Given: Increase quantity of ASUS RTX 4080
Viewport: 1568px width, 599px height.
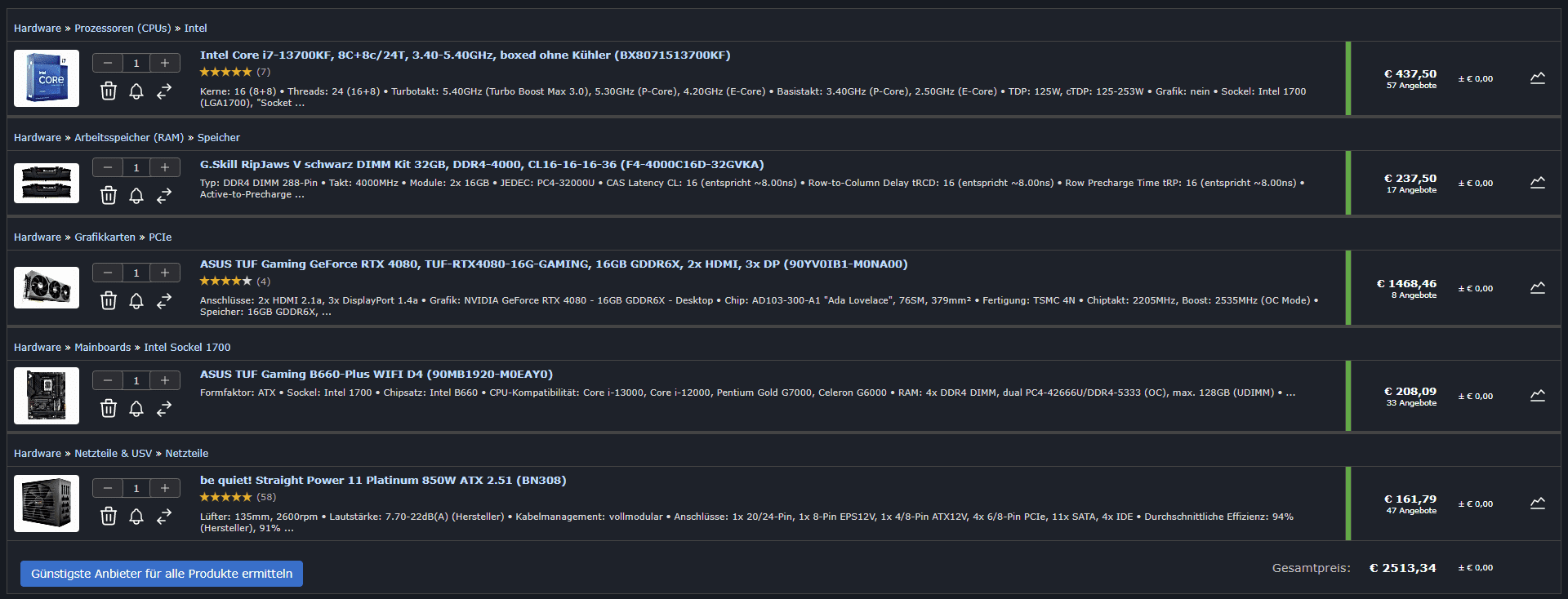Looking at the screenshot, I should coord(165,273).
